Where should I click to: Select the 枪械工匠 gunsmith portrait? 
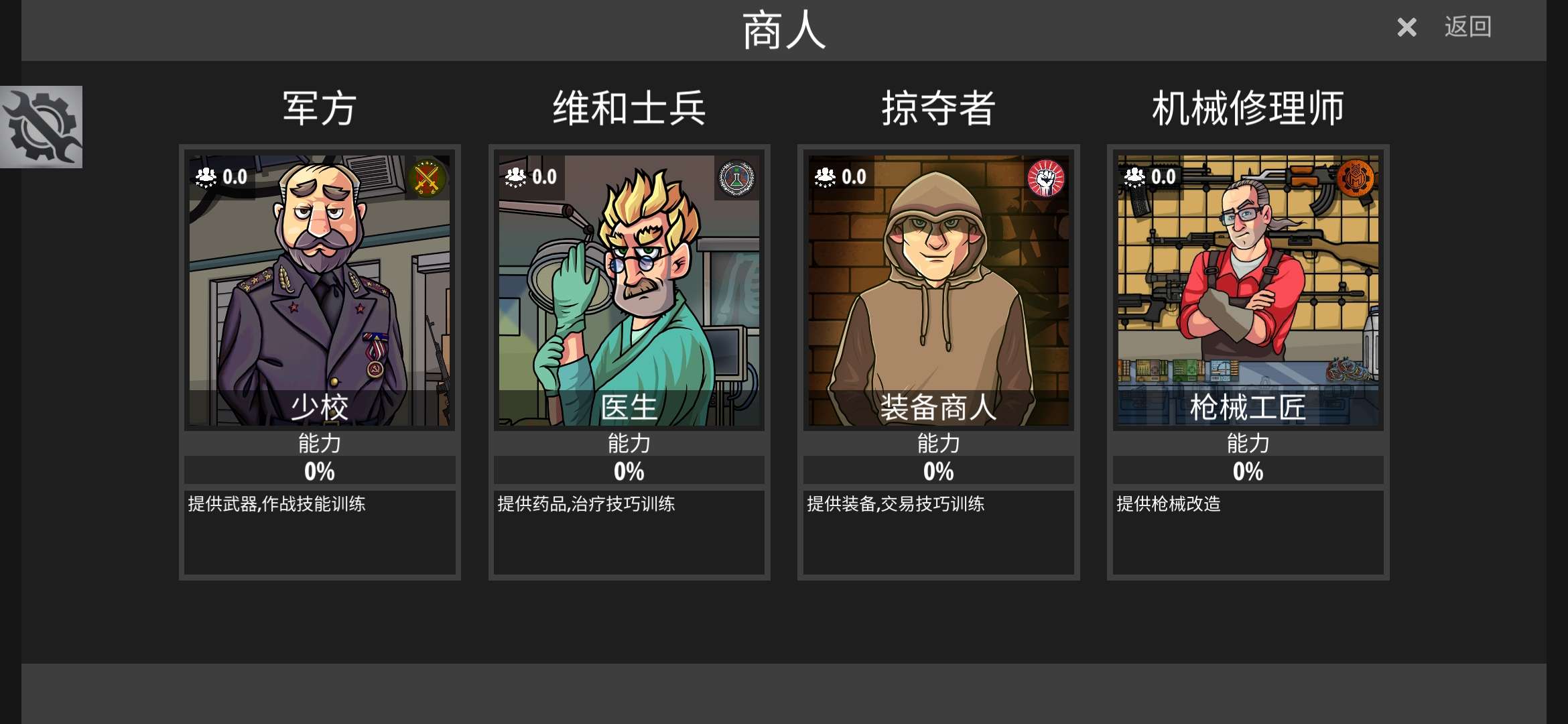click(x=1248, y=290)
